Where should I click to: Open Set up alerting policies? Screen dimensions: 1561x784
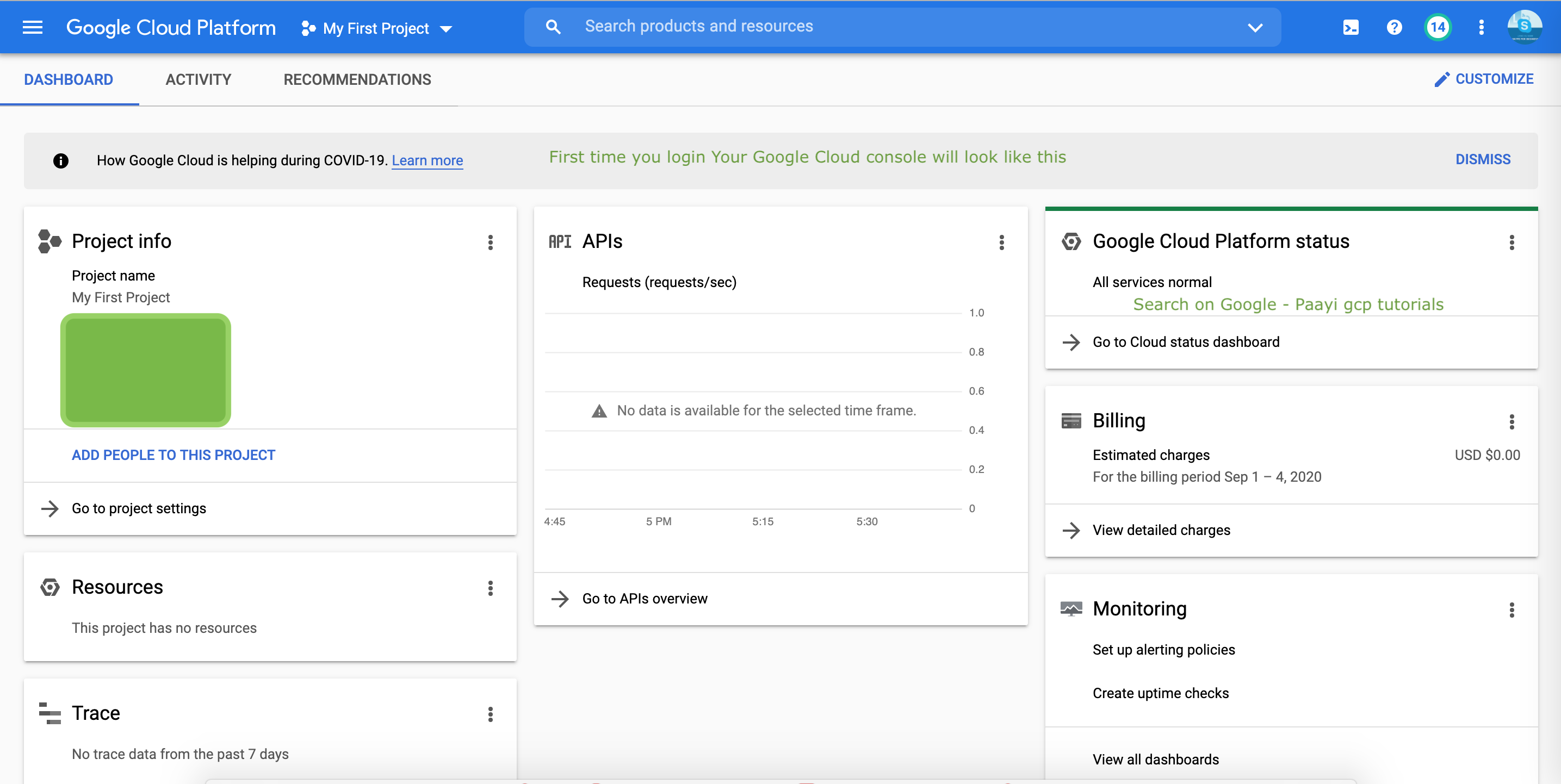click(1163, 650)
